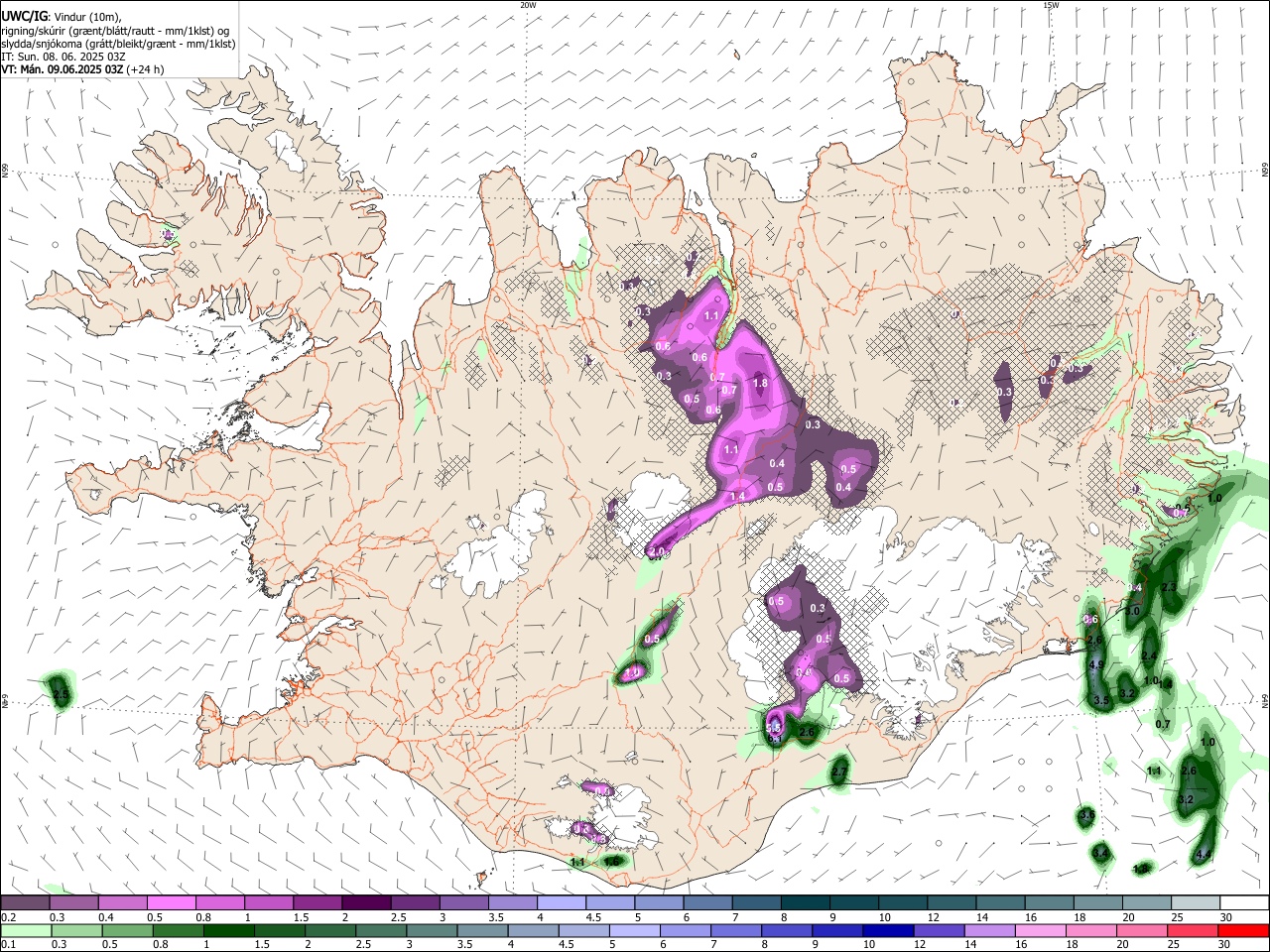Click the "20W" longitude label
Viewport: 1270px width, 952px height.
pyautogui.click(x=528, y=5)
